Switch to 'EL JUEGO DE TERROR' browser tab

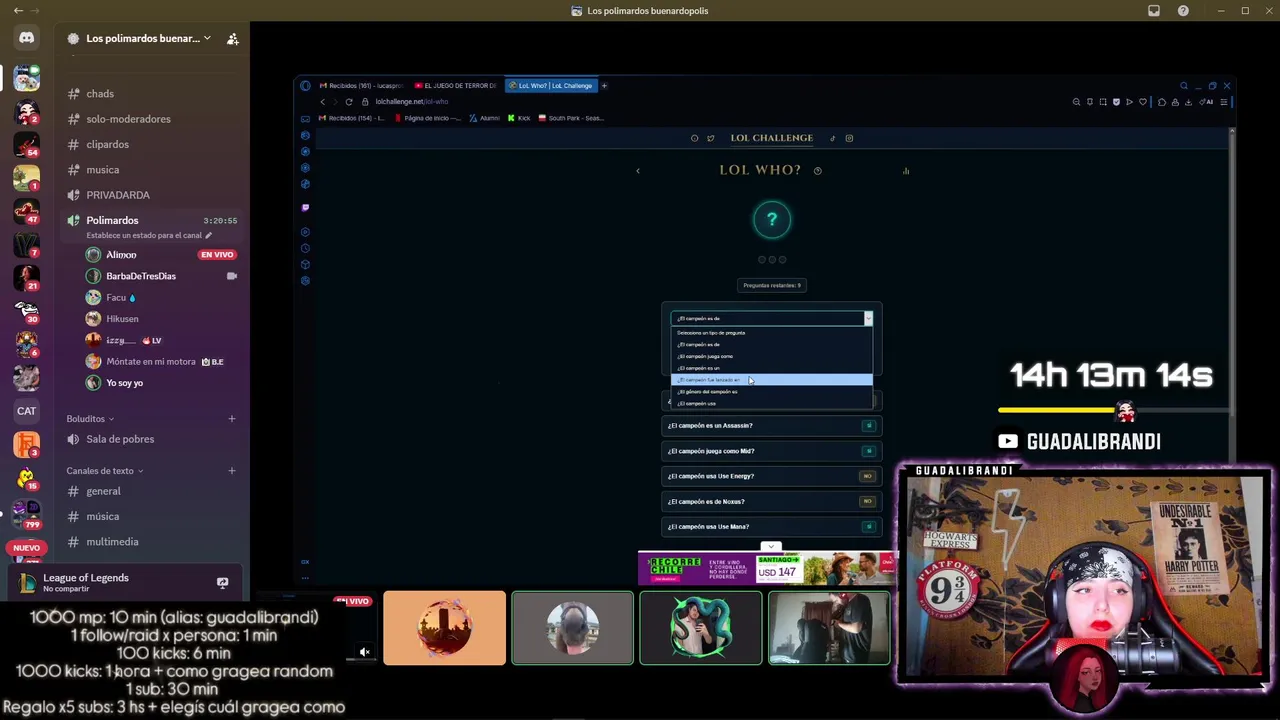click(456, 86)
